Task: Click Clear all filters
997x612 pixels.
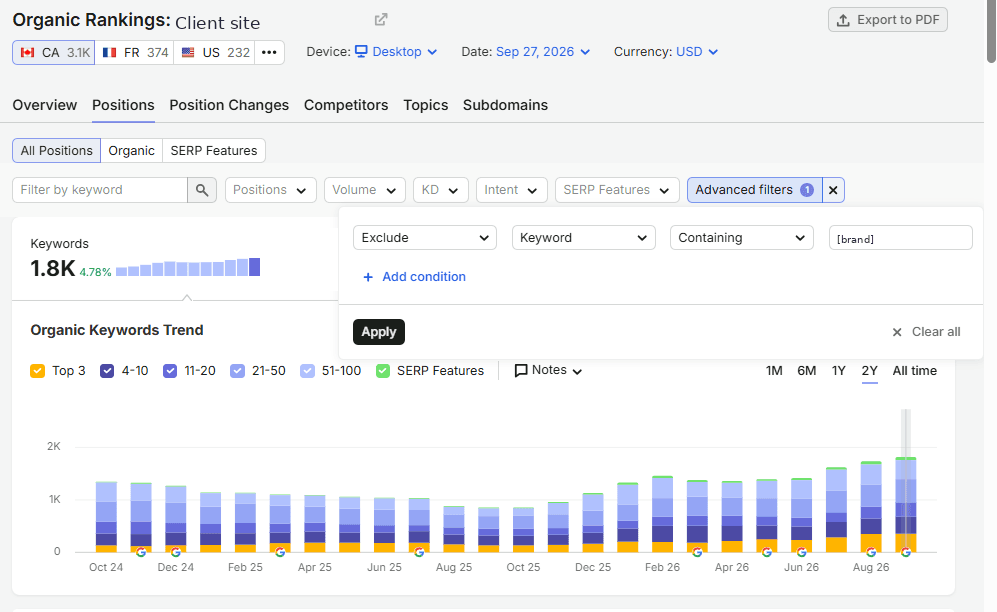Action: coord(926,332)
